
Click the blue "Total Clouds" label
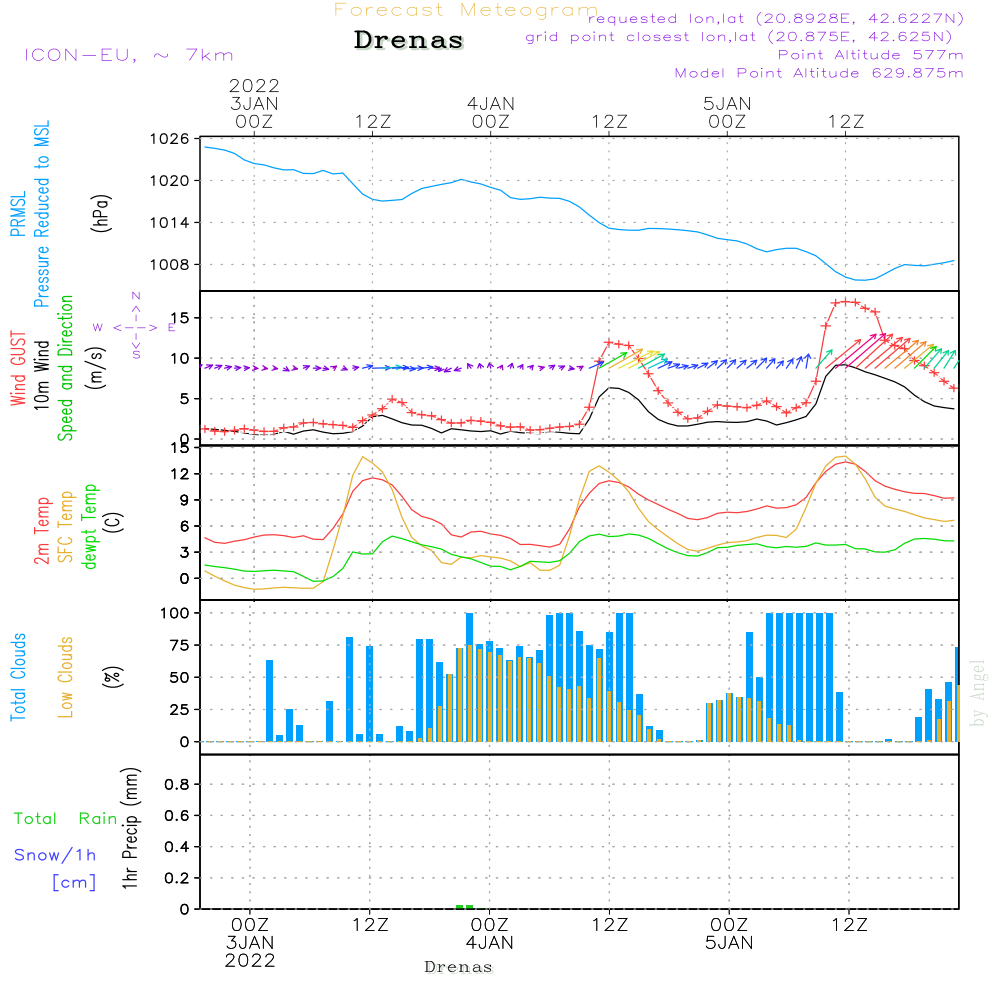click(18, 677)
